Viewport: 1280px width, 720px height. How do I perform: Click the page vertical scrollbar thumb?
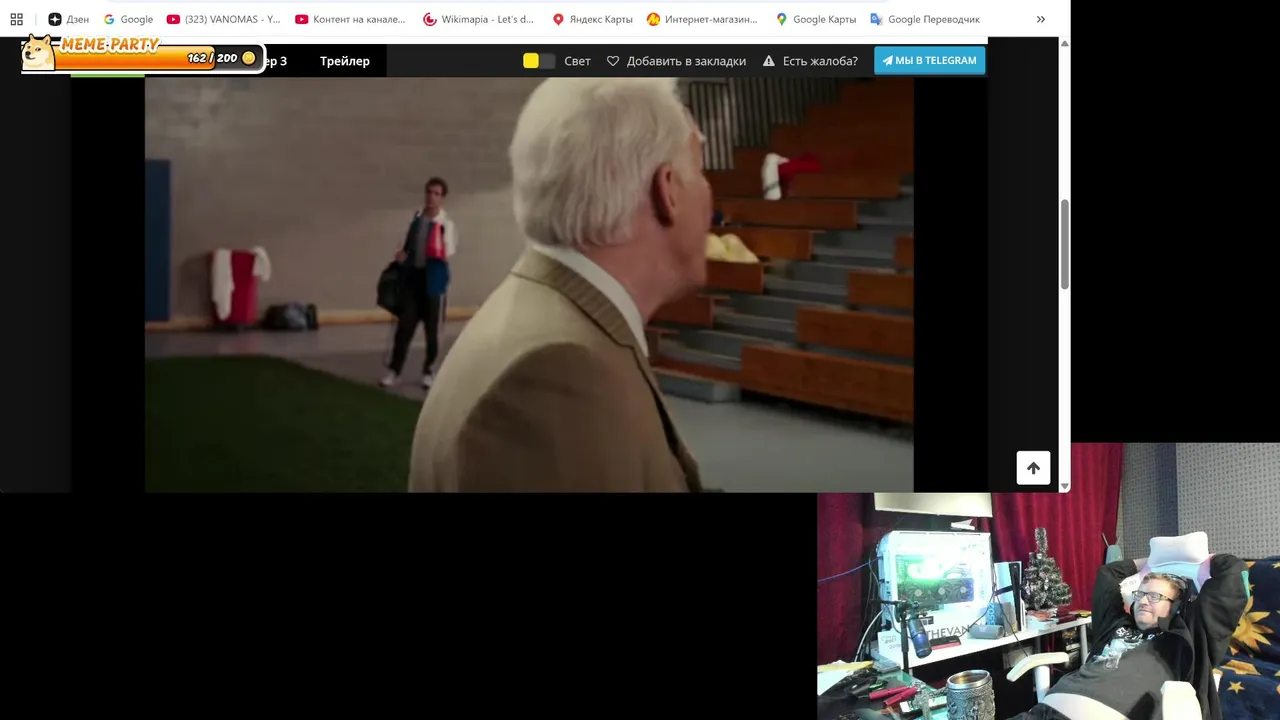tap(1064, 245)
